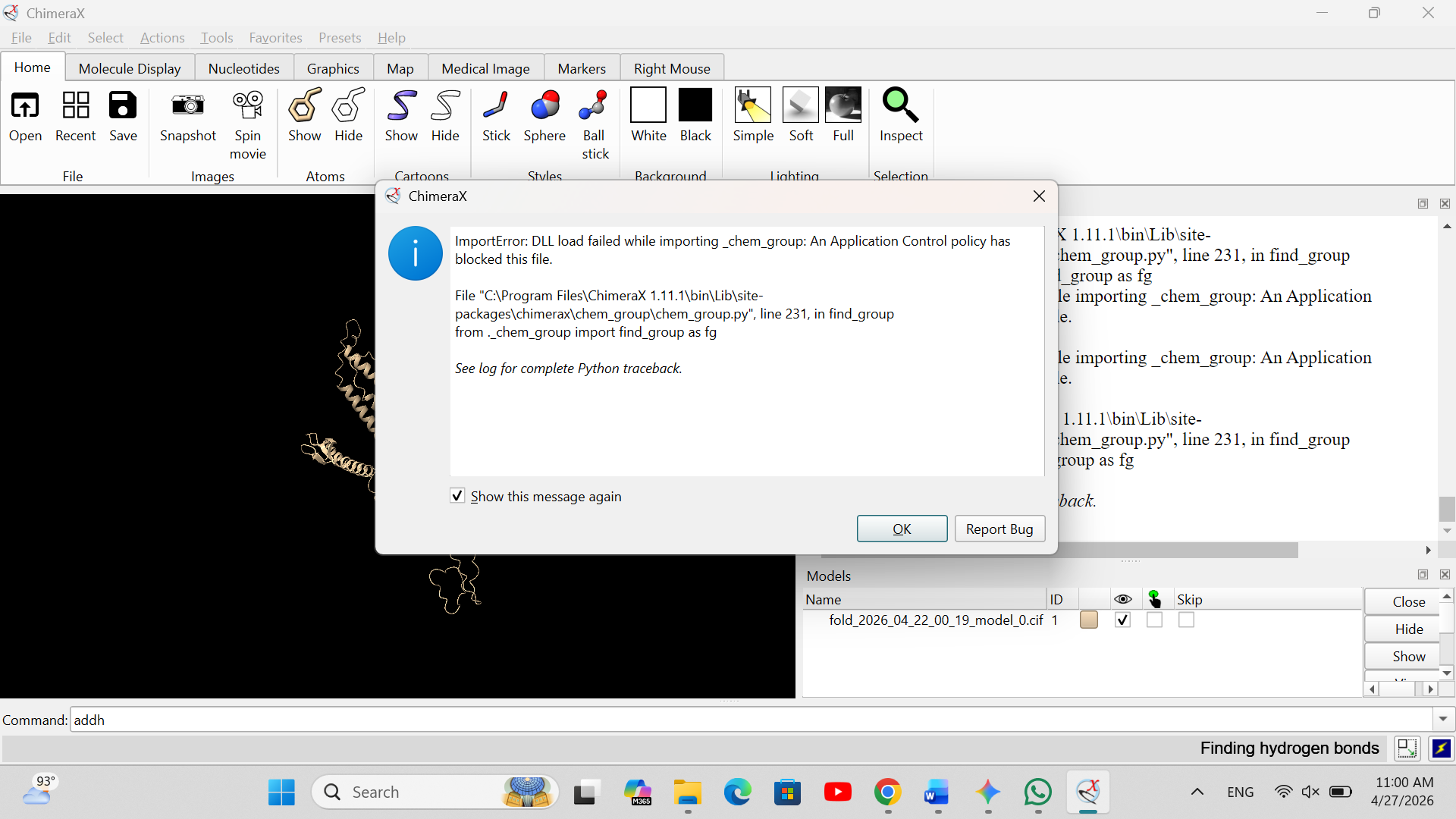Viewport: 1456px width, 819px height.
Task: Open the Tools menu
Action: (216, 37)
